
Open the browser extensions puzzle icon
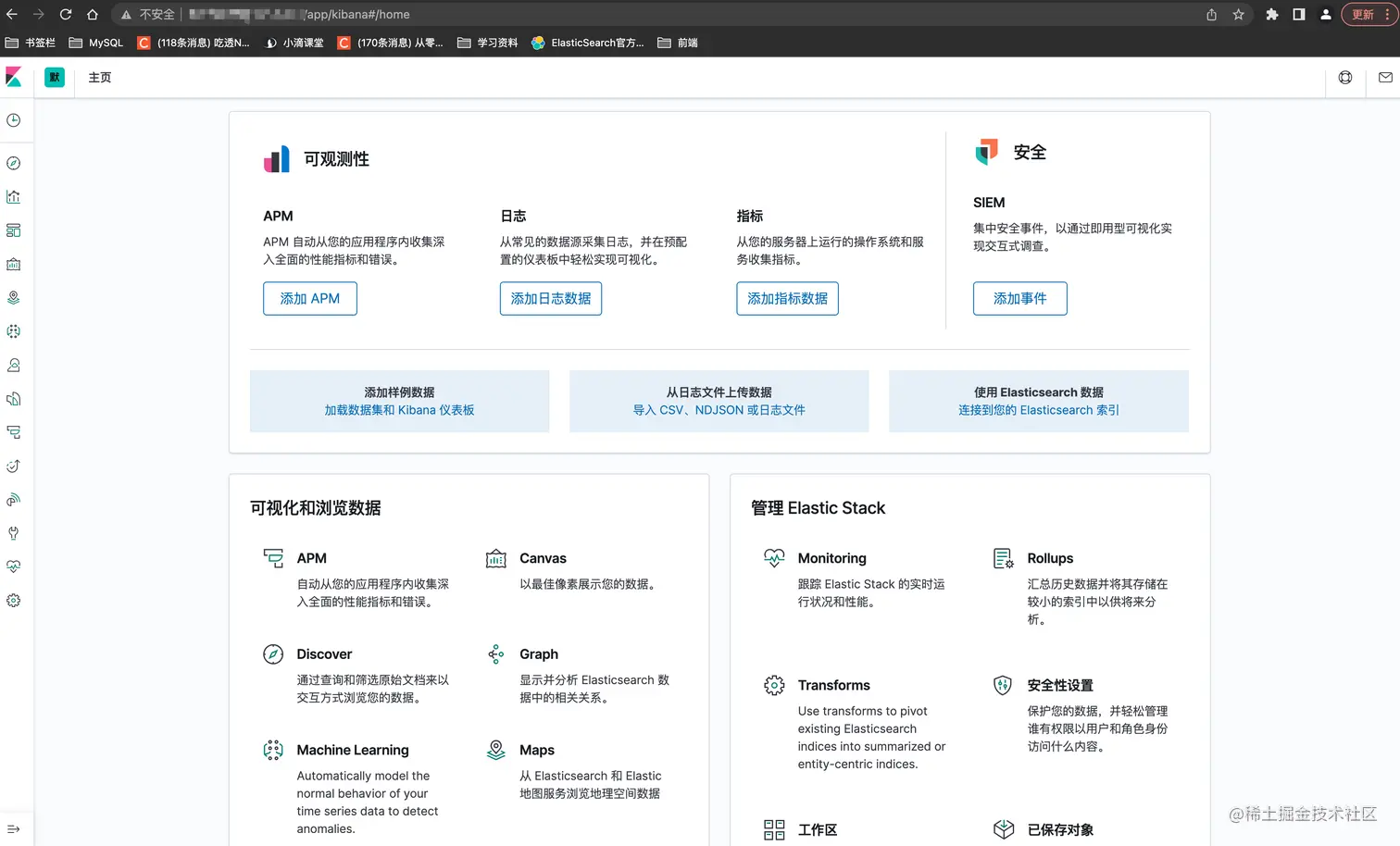(x=1272, y=14)
